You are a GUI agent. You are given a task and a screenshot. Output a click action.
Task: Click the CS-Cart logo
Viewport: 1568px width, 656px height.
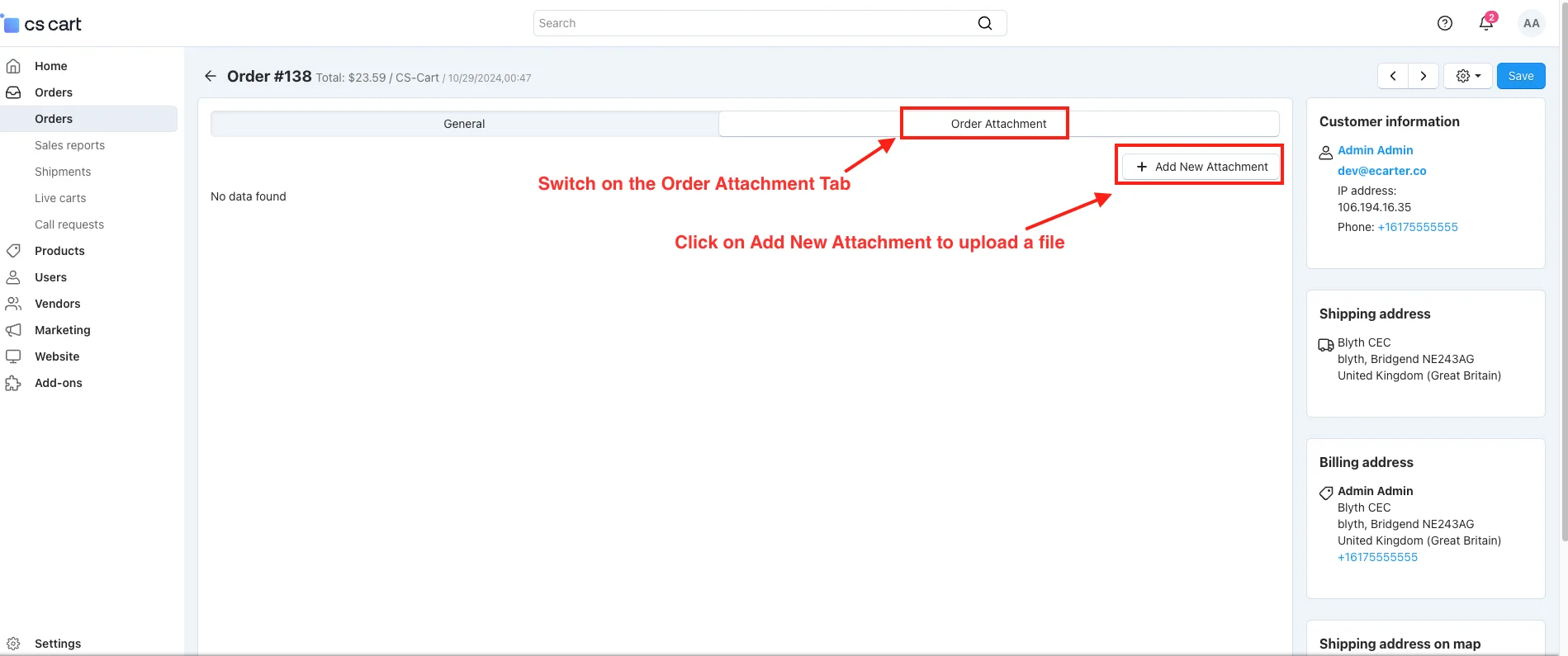(x=44, y=24)
